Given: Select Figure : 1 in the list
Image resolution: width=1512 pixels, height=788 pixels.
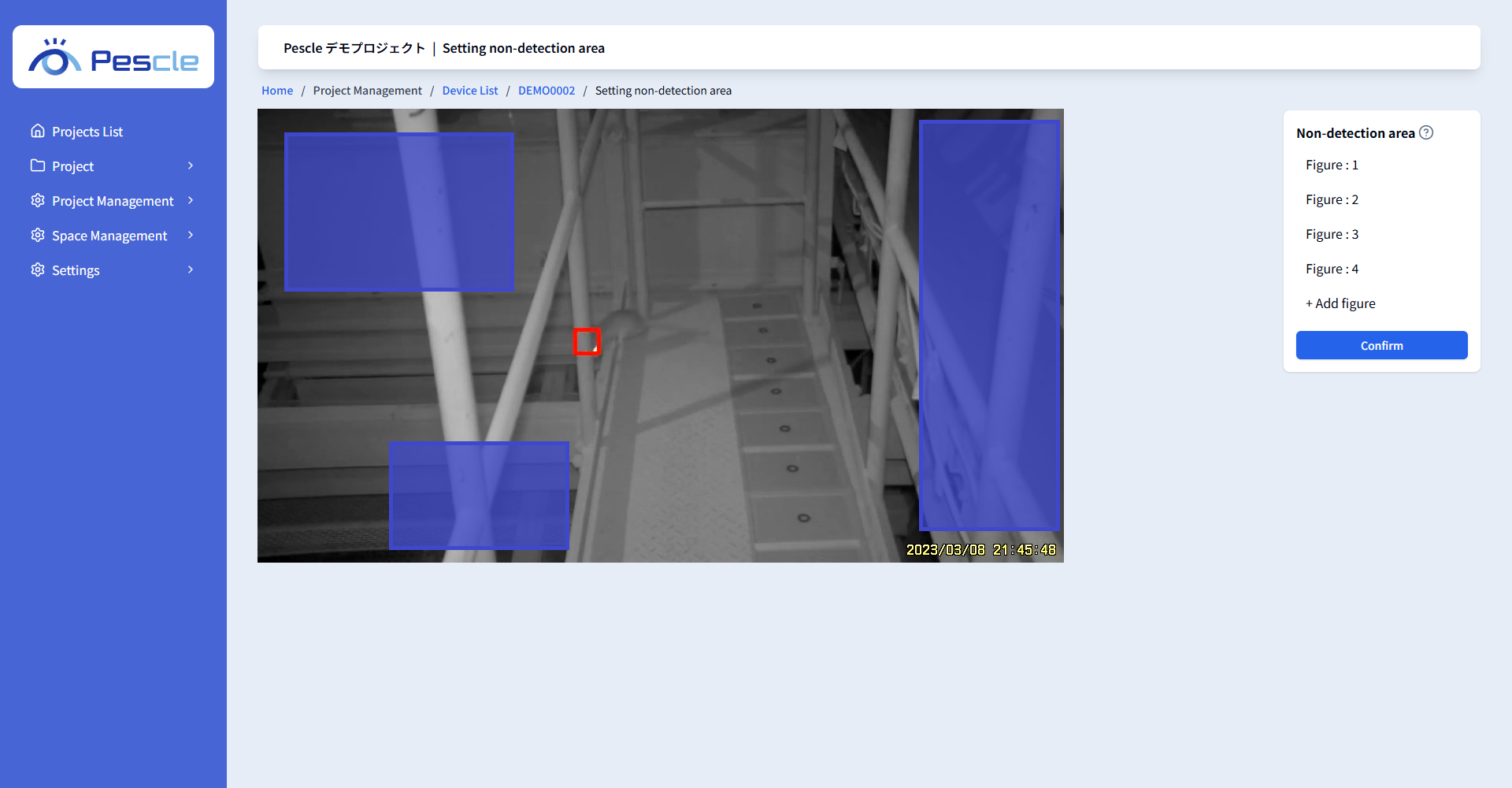Looking at the screenshot, I should coord(1332,165).
